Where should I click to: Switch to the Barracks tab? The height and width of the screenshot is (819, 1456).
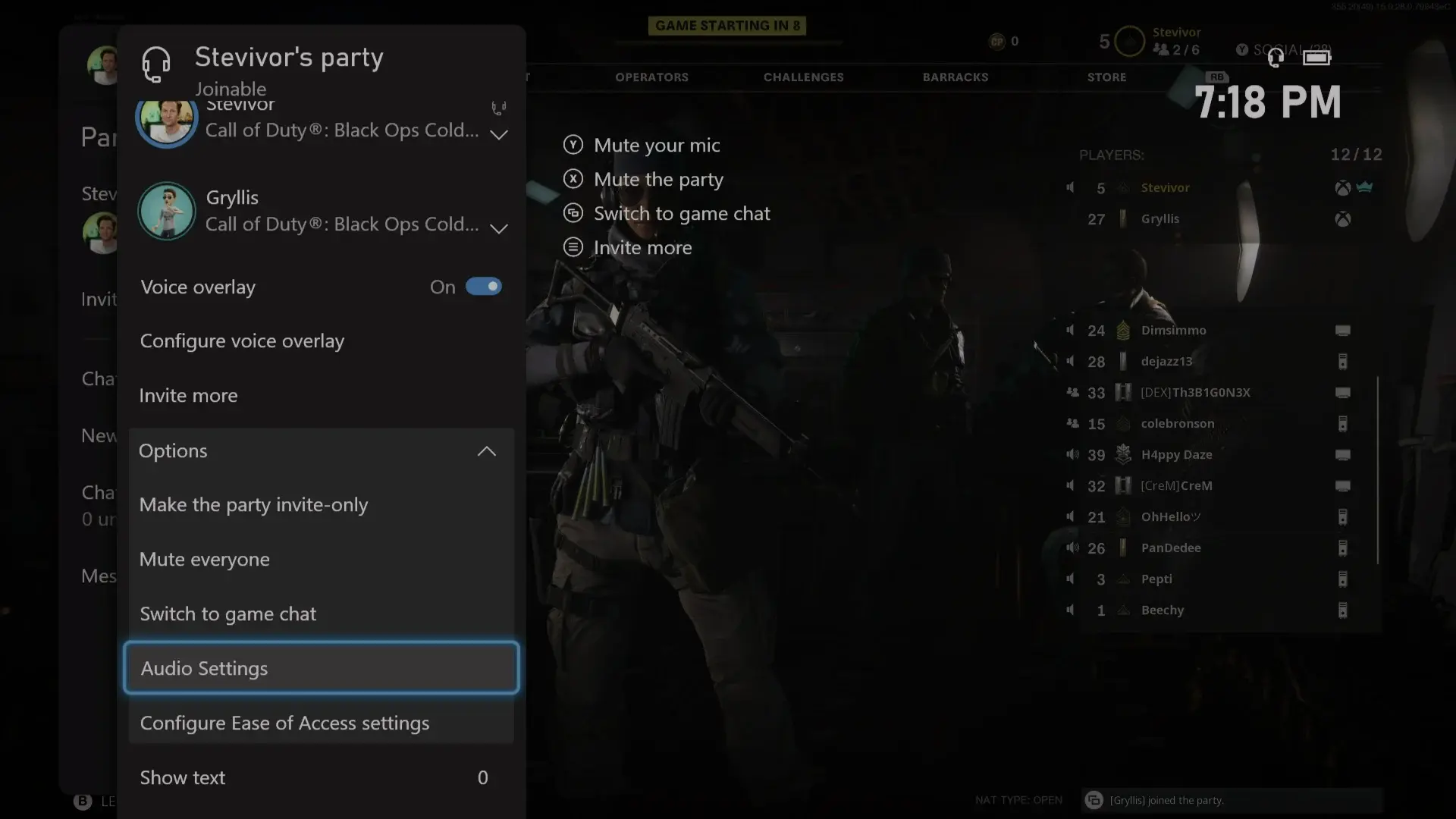tap(955, 77)
